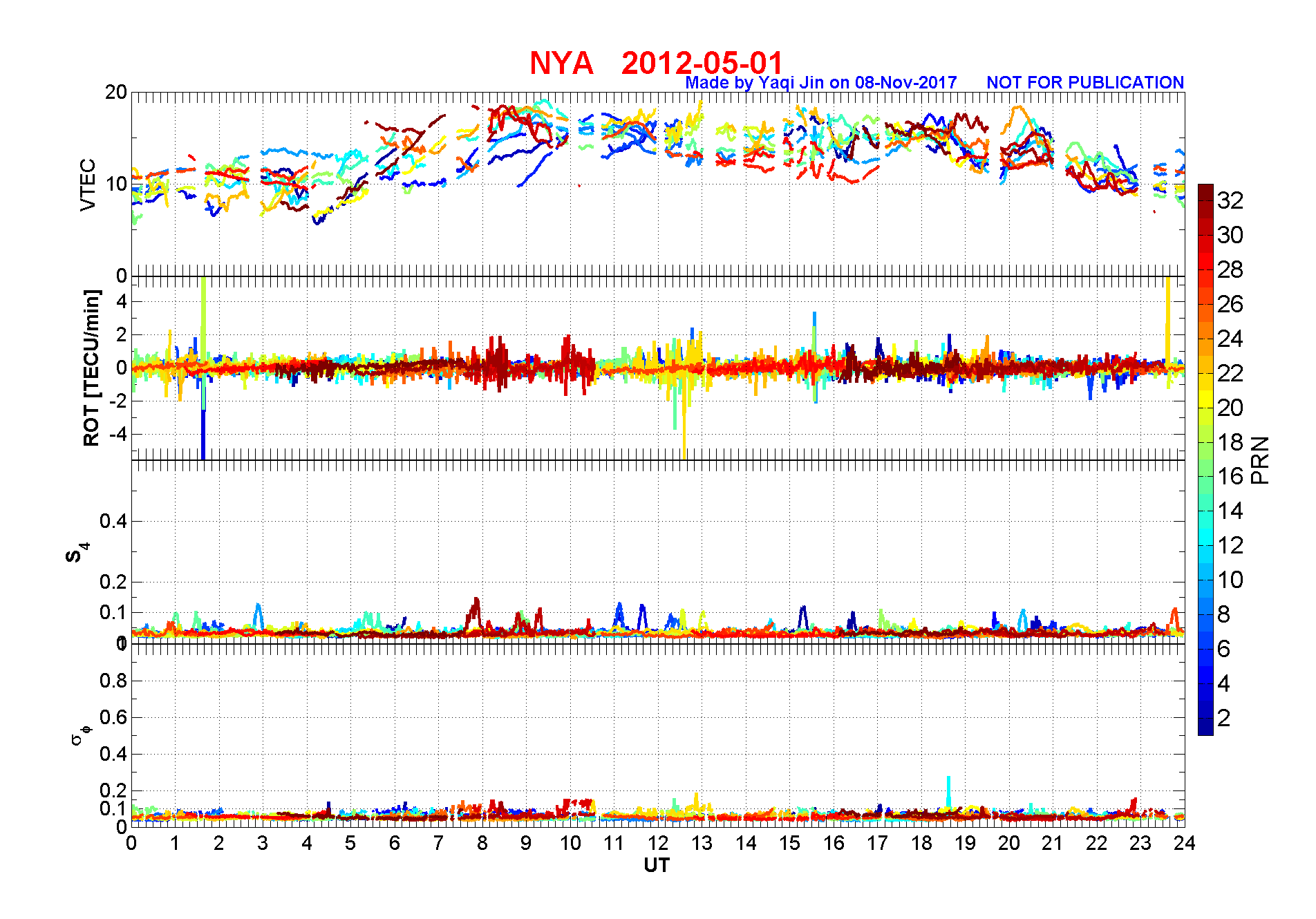Select the "ROT [TECU/min]" axis label
The image size is (1316, 919).
pos(91,368)
